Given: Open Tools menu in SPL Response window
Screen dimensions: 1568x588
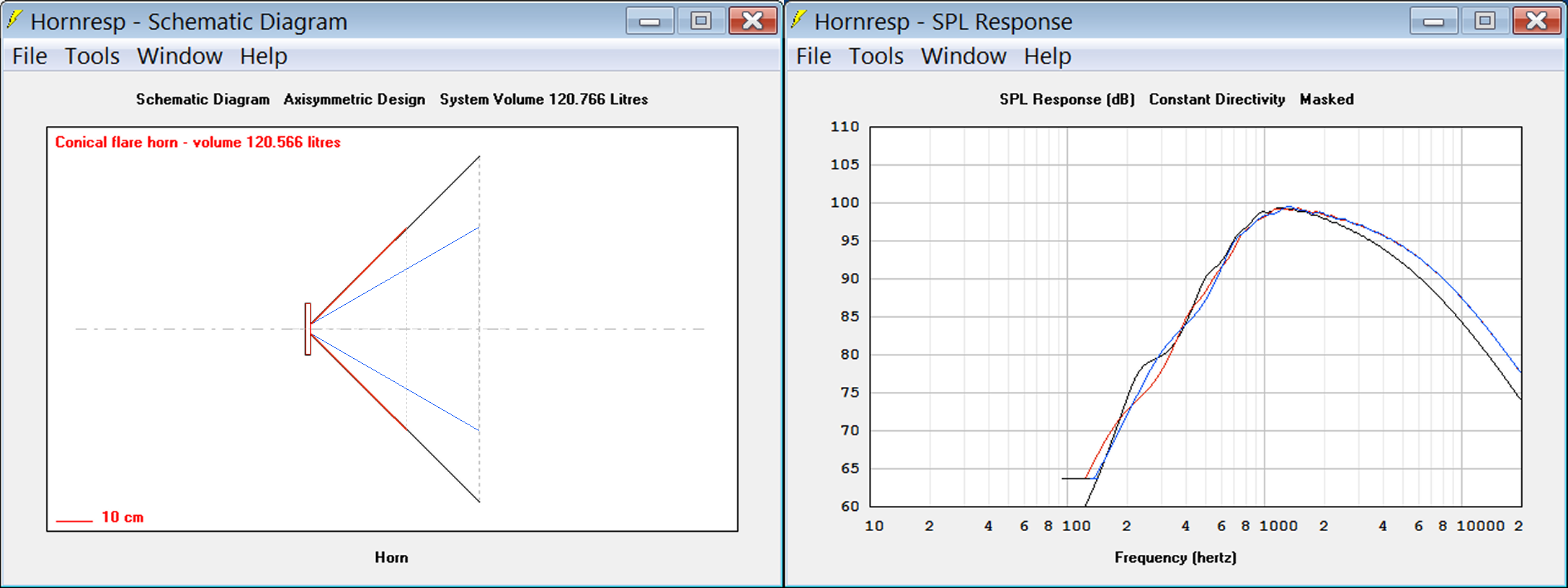Looking at the screenshot, I should [876, 56].
